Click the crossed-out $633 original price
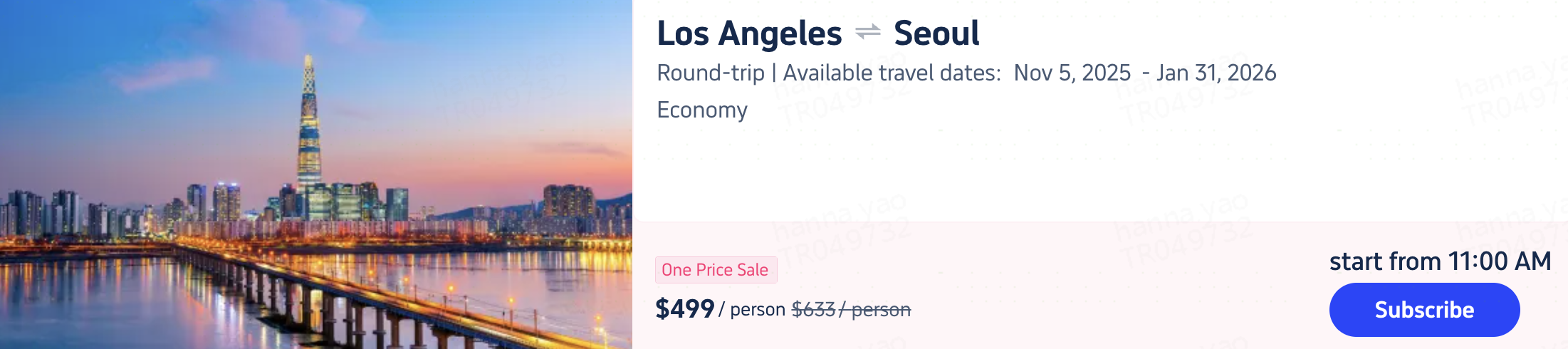Screen dimensions: 1568x349 [813, 309]
